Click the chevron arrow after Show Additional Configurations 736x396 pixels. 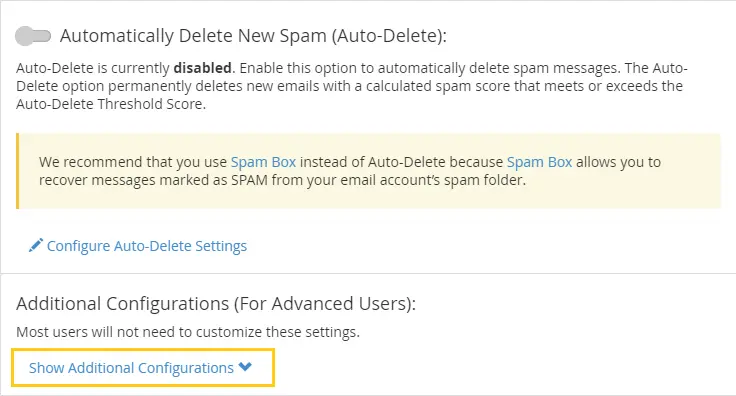click(x=245, y=367)
